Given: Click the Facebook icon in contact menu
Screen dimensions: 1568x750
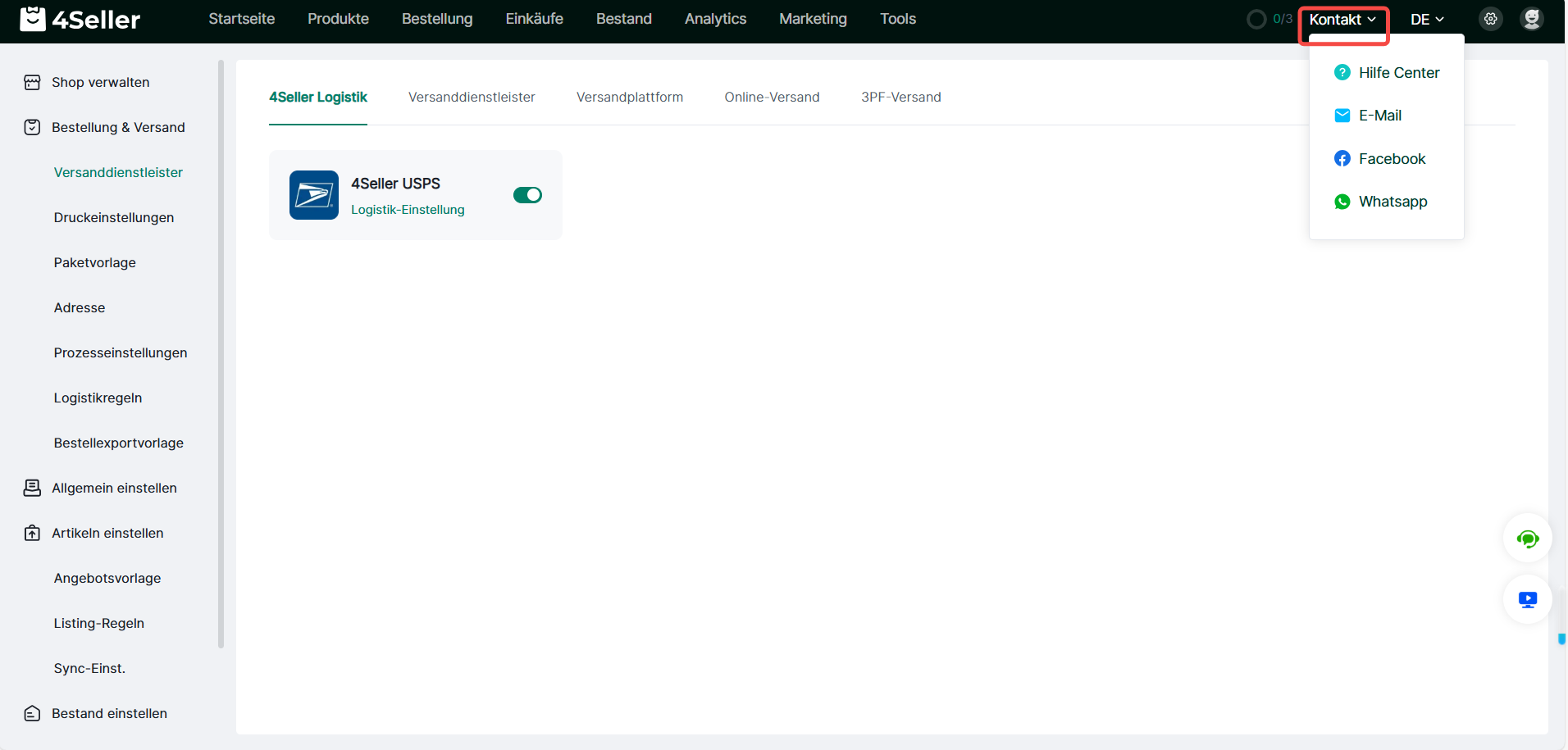Looking at the screenshot, I should [1342, 159].
